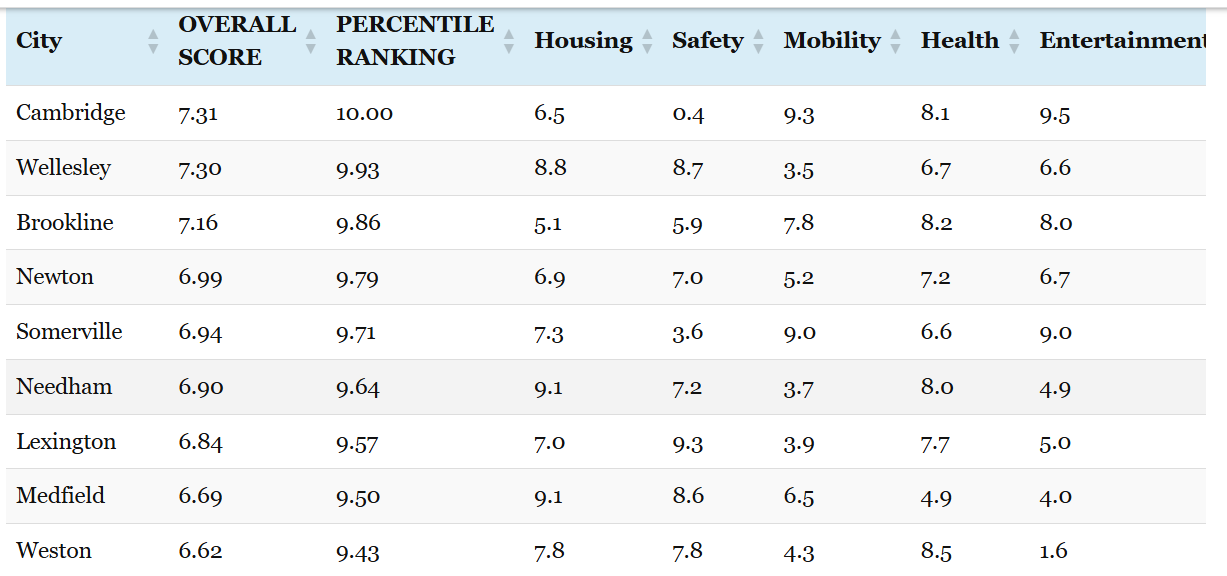Viewport: 1227px width, 576px height.
Task: Click the Health column sort arrows
Action: [1014, 41]
